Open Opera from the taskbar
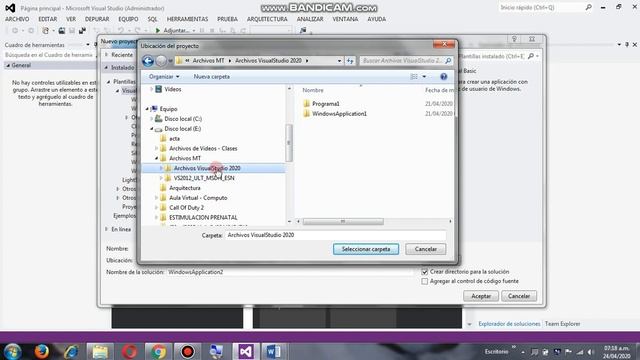 point(129,351)
